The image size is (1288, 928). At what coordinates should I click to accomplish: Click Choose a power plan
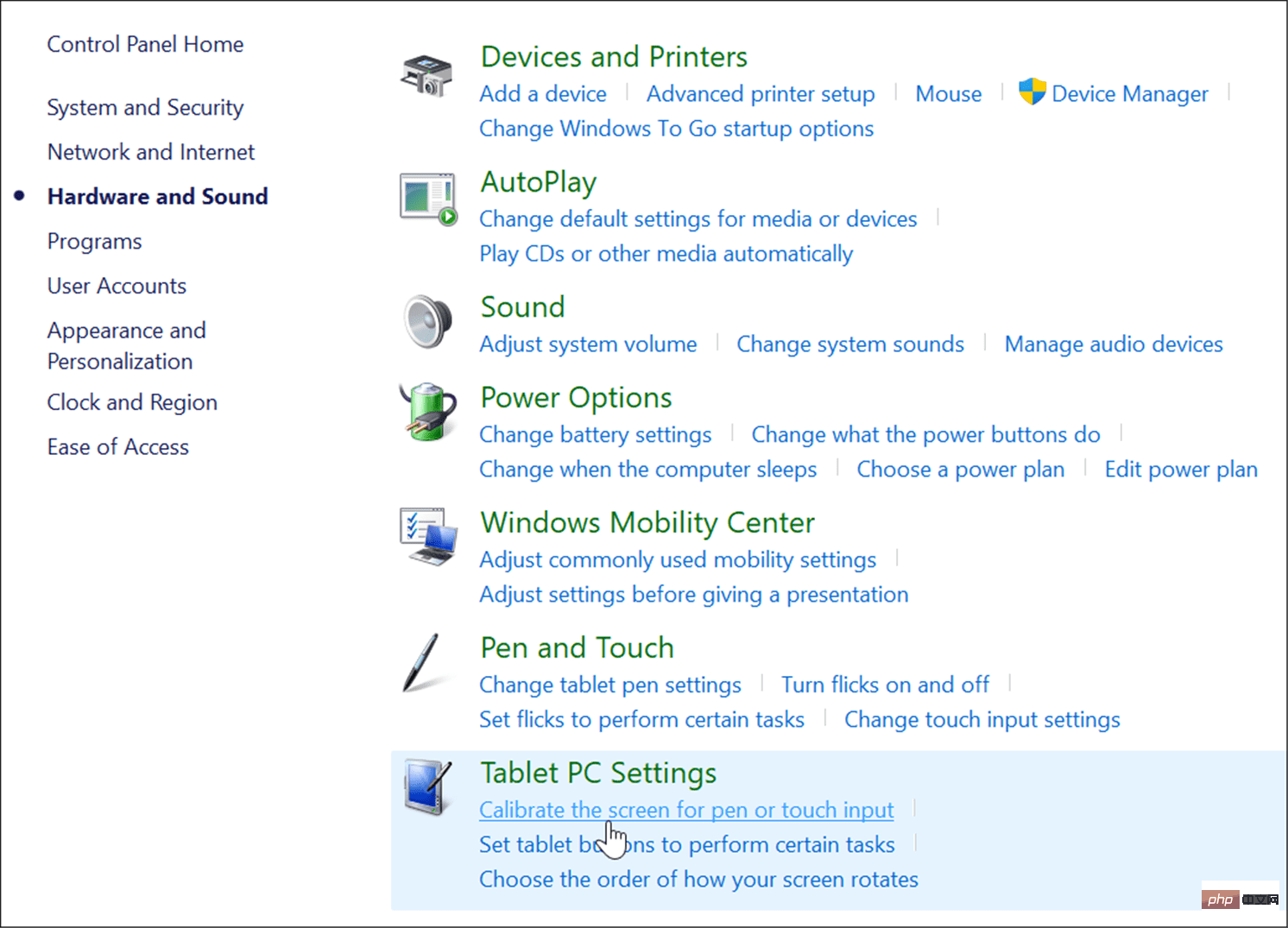coord(961,470)
